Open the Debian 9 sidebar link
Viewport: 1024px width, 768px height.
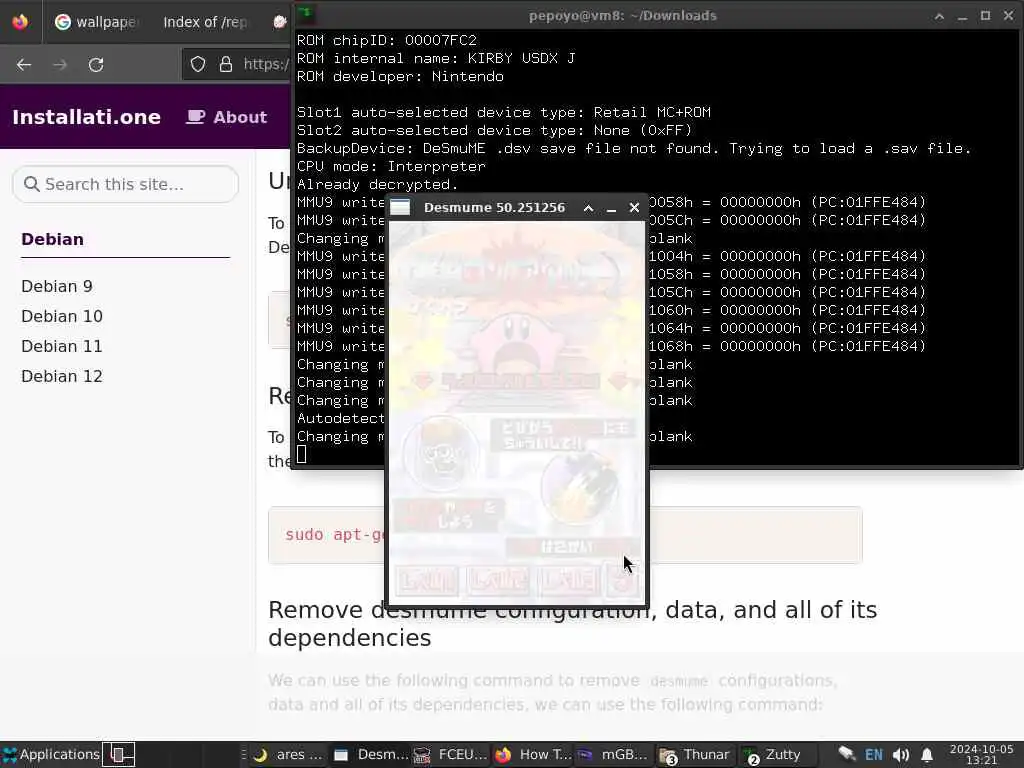(57, 286)
